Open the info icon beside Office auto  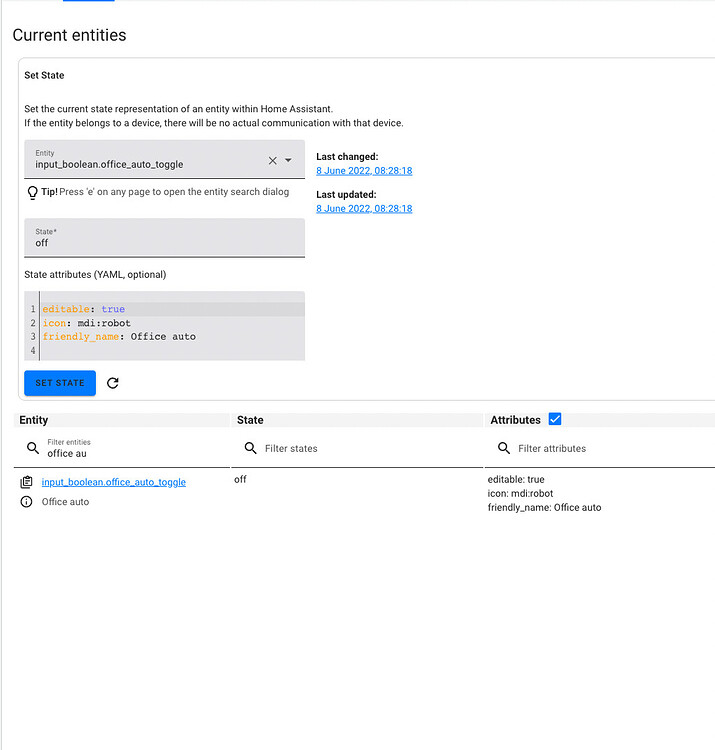[x=27, y=502]
